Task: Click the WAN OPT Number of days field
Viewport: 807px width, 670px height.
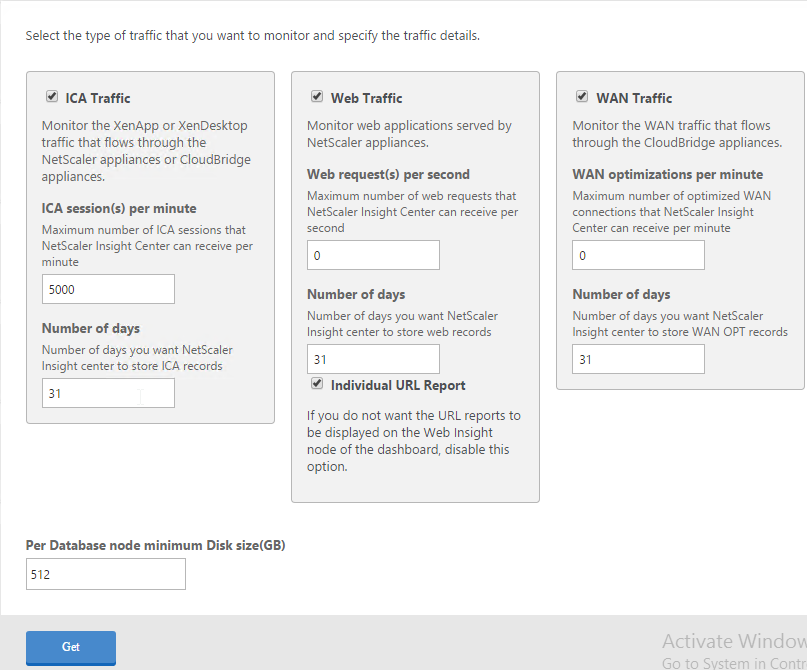Action: [x=638, y=359]
